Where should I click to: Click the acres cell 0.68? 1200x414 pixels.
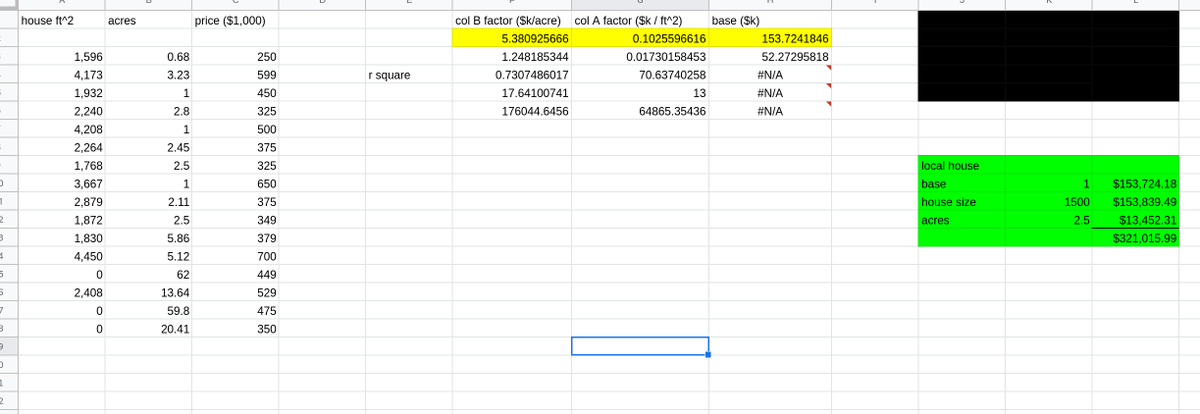pyautogui.click(x=148, y=57)
